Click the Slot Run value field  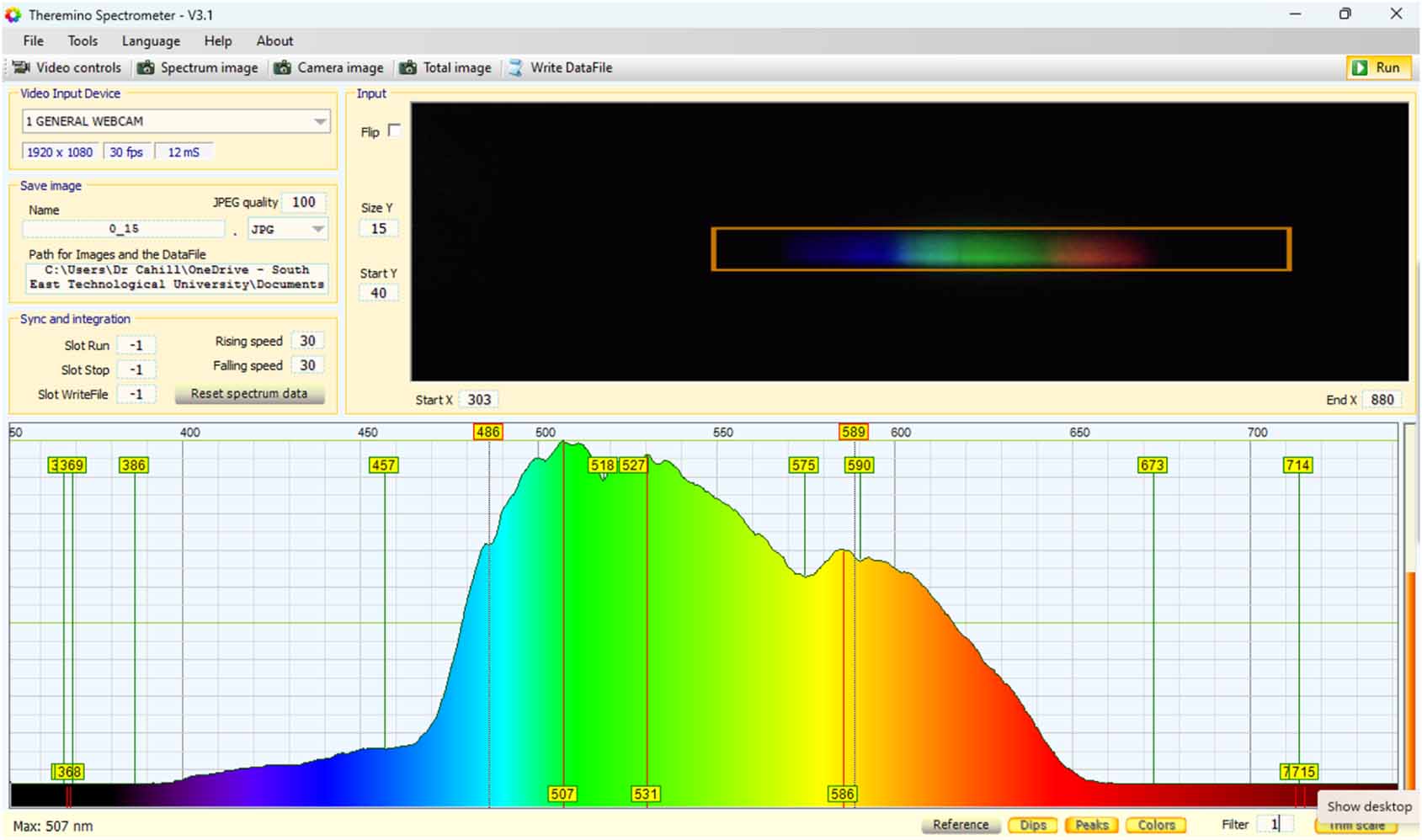(136, 345)
